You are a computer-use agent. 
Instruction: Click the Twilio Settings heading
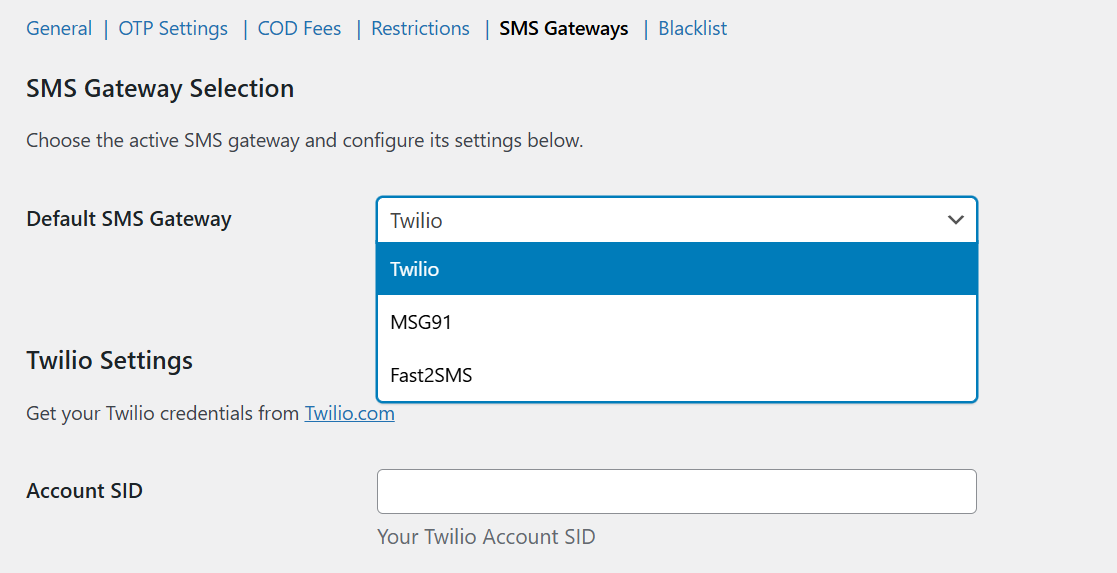click(109, 360)
